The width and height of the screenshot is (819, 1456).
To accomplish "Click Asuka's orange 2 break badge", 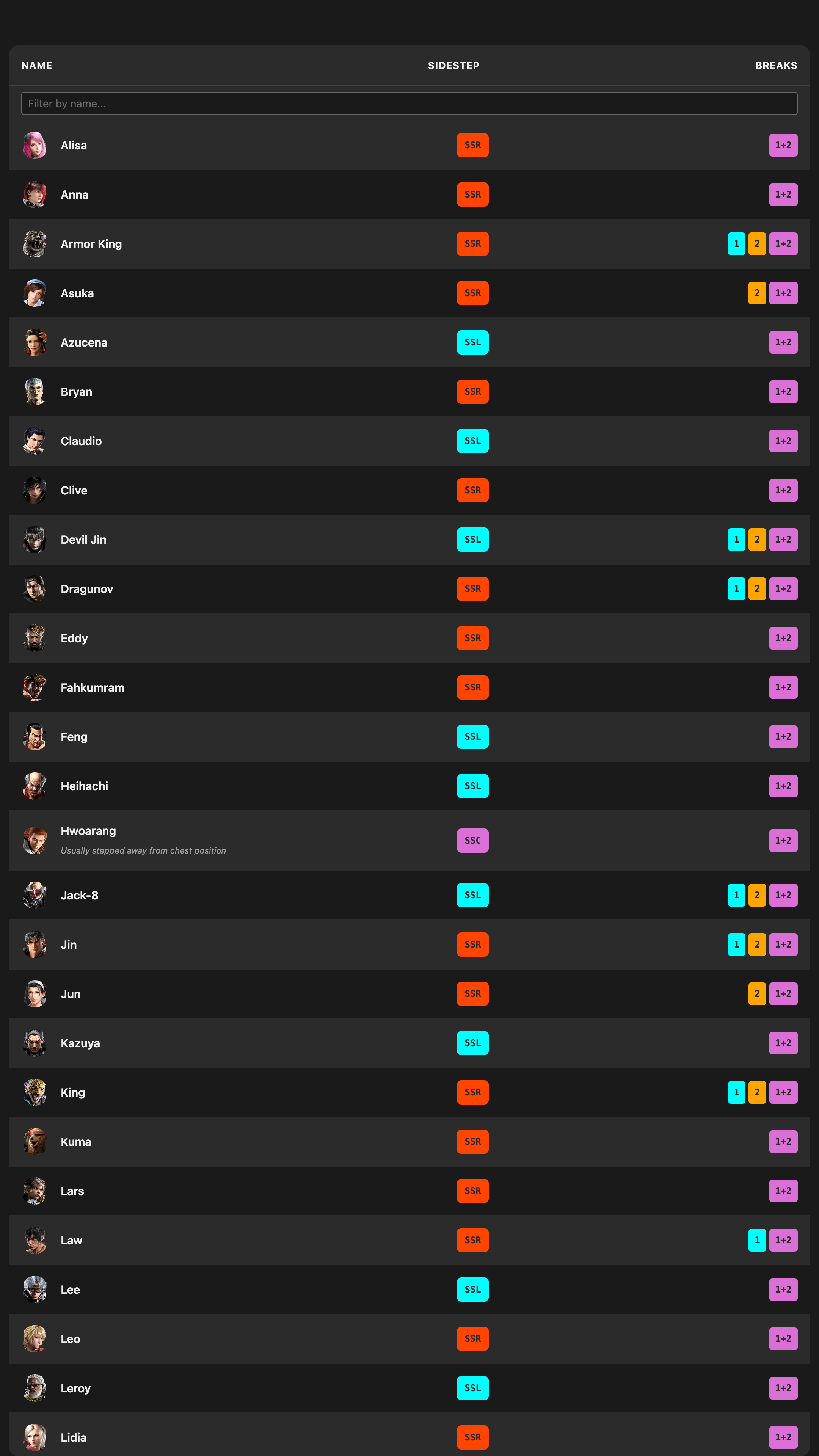I will point(757,293).
